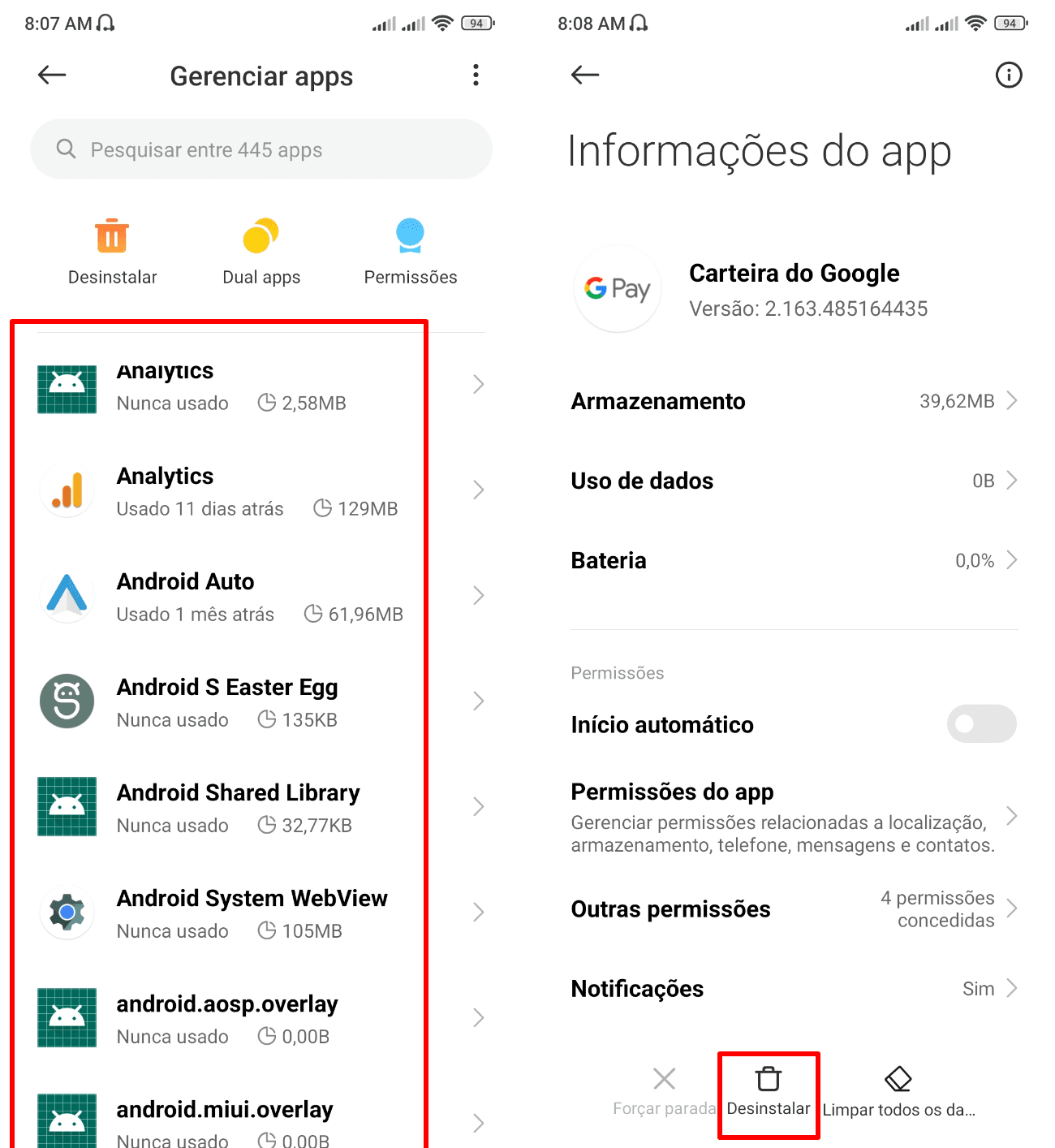Open Android S Easter Egg icon
This screenshot has width=1055, height=1148.
[67, 701]
